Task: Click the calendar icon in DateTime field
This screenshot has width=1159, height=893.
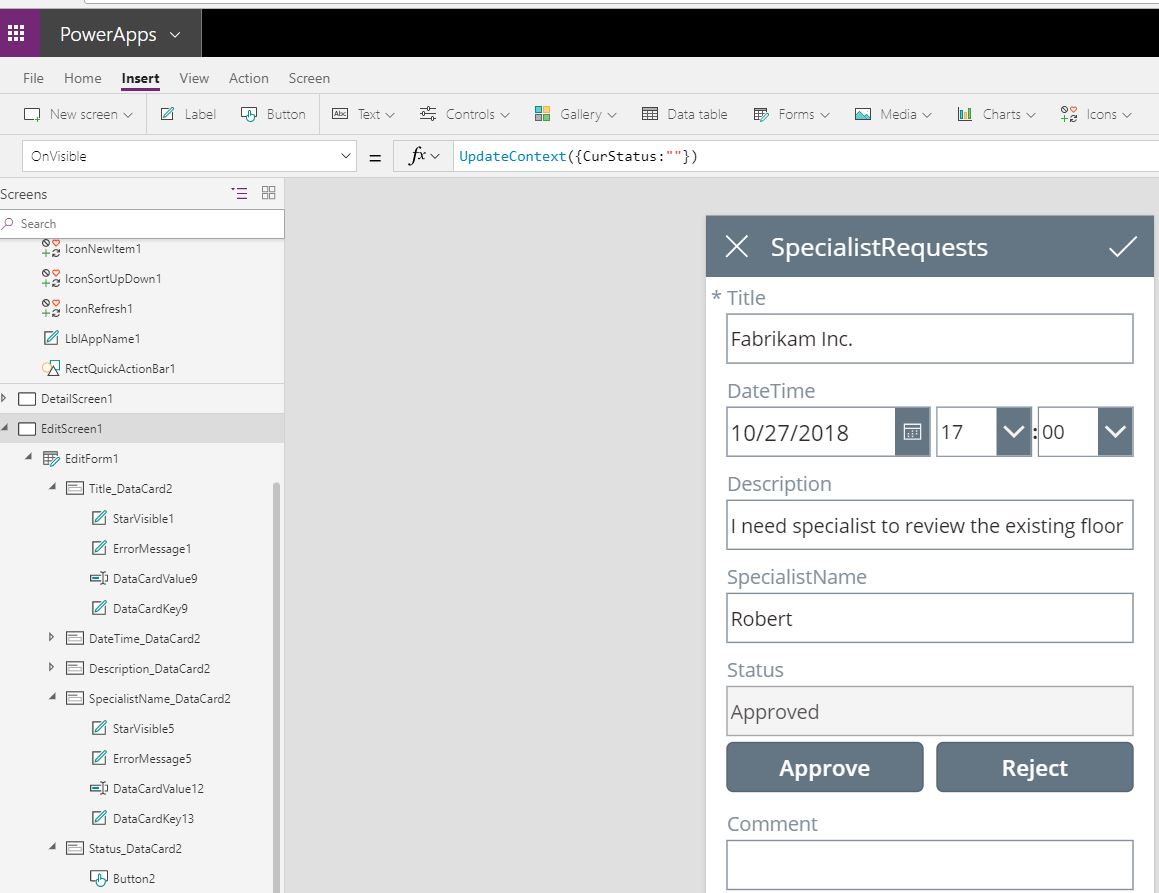Action: tap(911, 432)
